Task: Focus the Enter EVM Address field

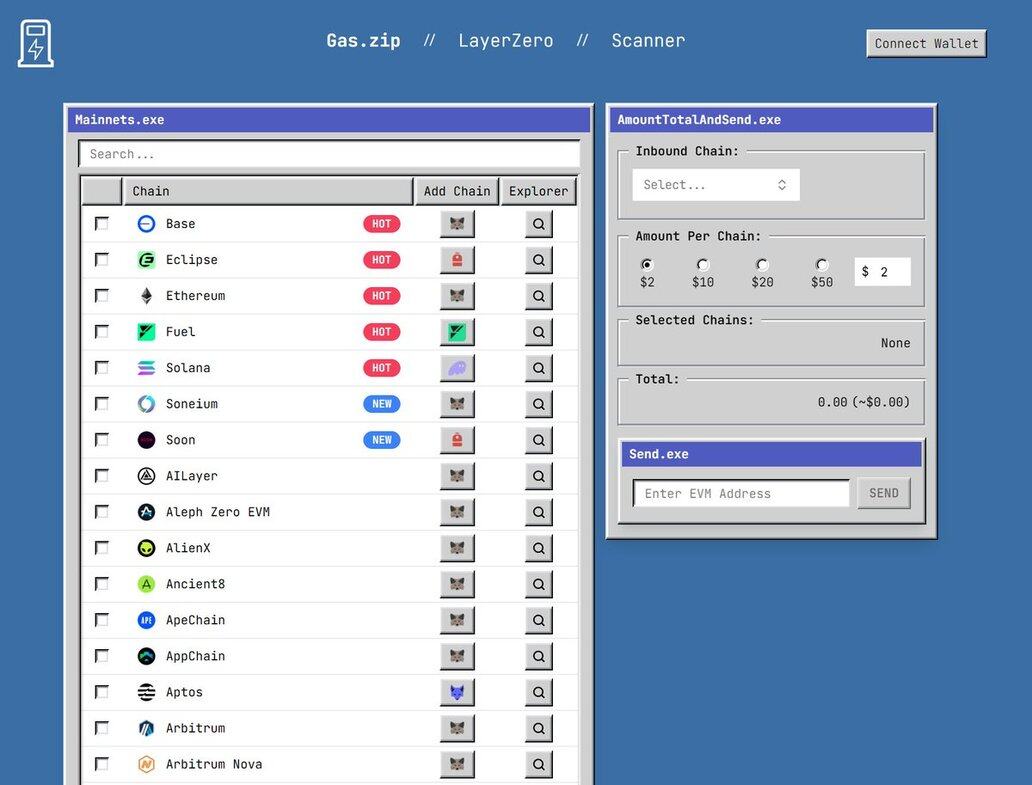Action: [x=741, y=494]
